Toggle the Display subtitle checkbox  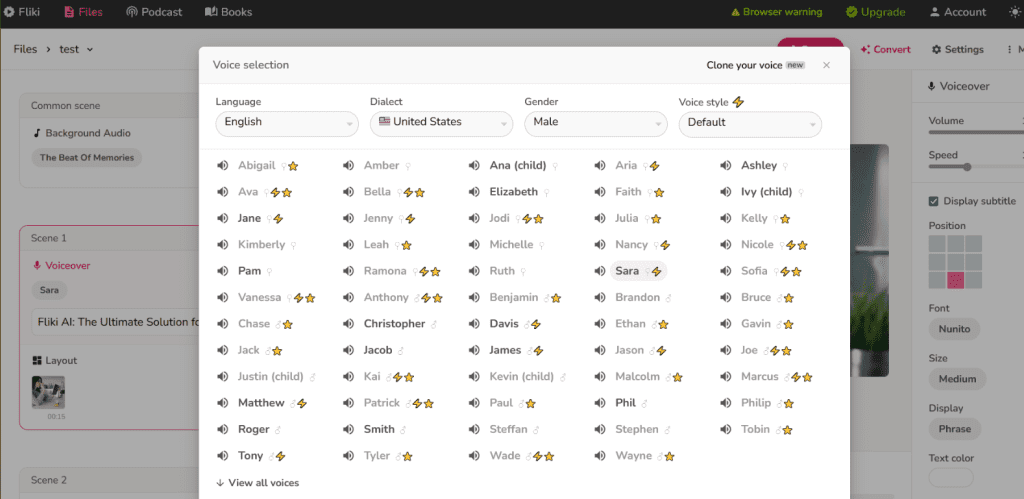[x=934, y=201]
